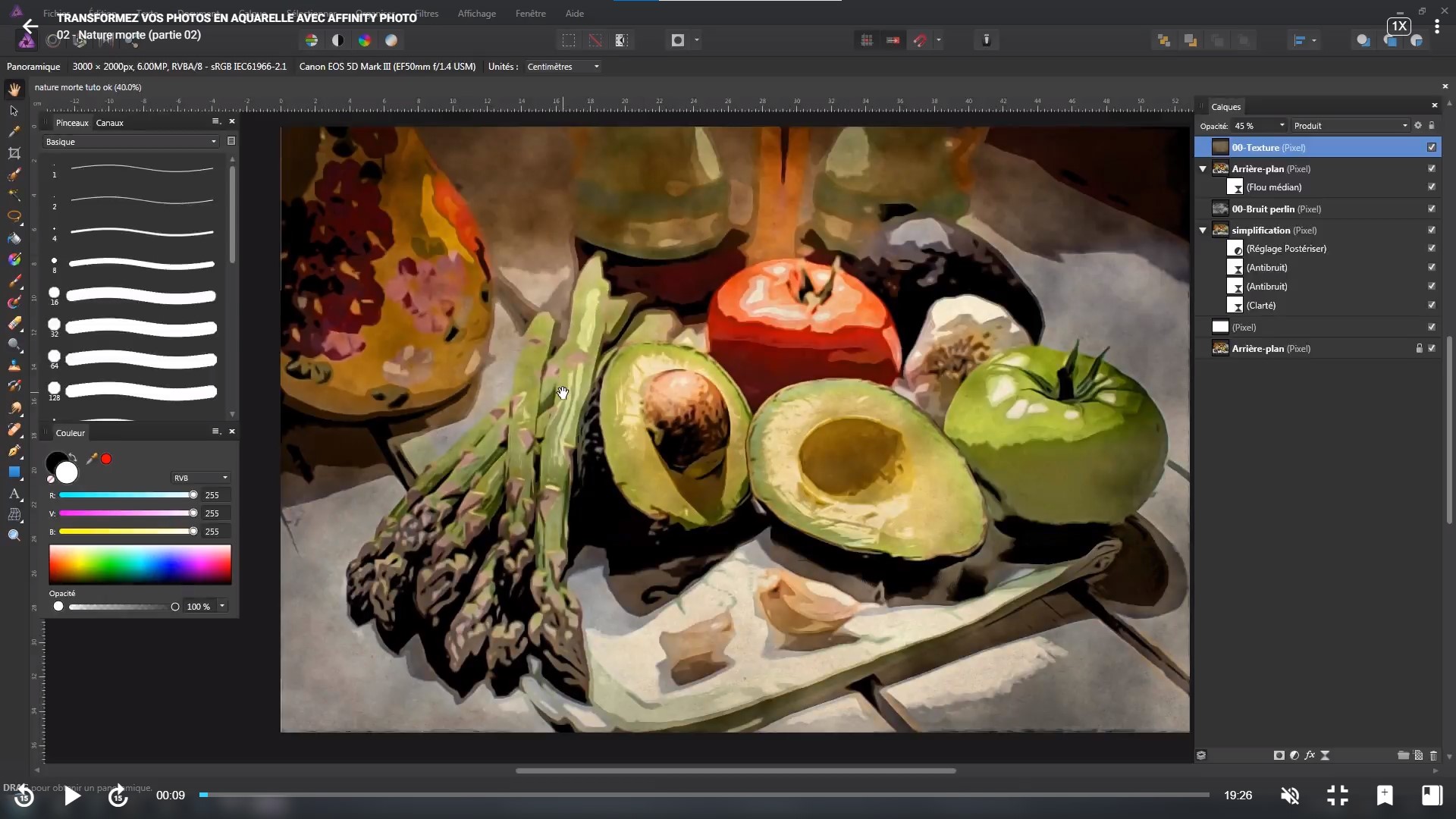Click the fx layer effects icon
Image resolution: width=1456 pixels, height=819 pixels.
(1310, 755)
